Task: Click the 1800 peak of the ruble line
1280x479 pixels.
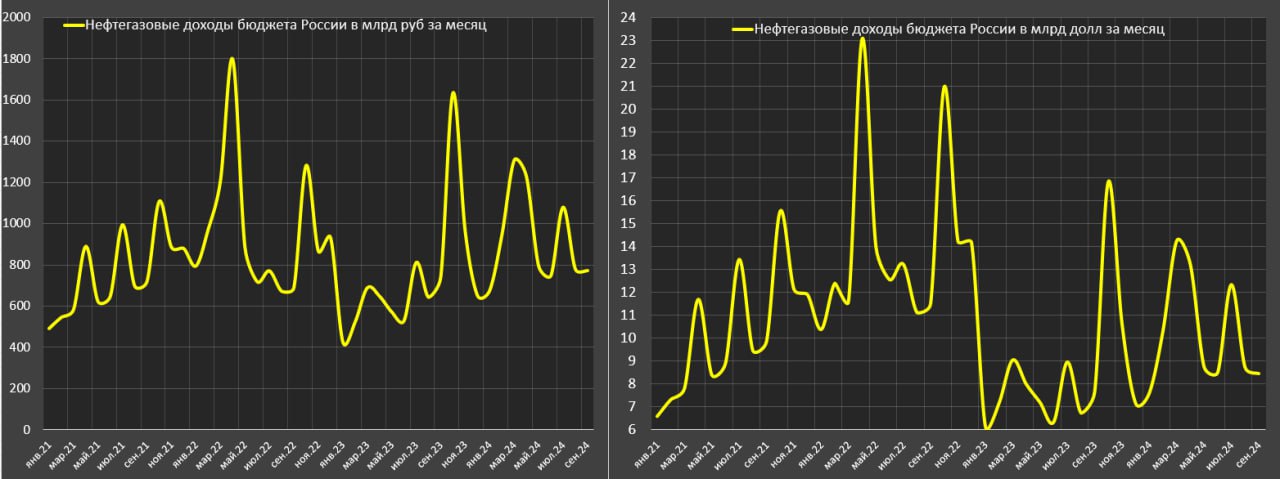Action: (x=232, y=59)
